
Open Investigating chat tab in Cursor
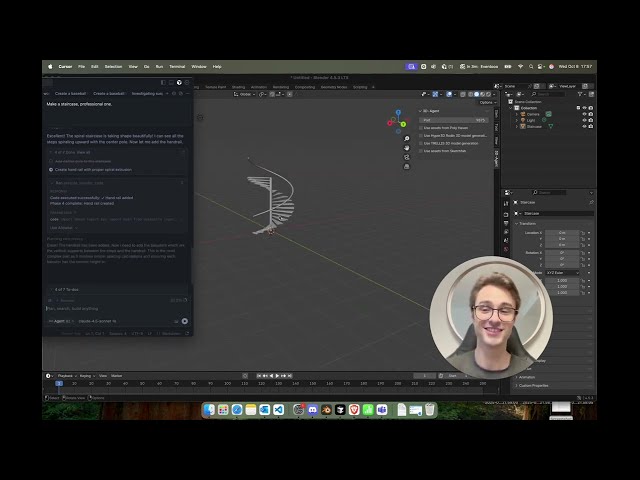[x=147, y=93]
